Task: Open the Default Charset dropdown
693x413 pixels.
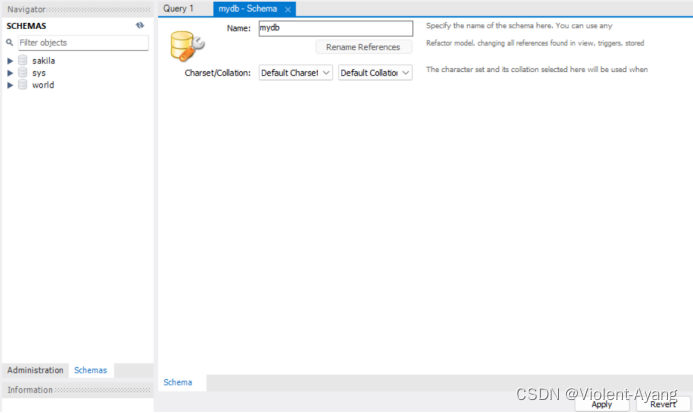Action: pos(296,73)
